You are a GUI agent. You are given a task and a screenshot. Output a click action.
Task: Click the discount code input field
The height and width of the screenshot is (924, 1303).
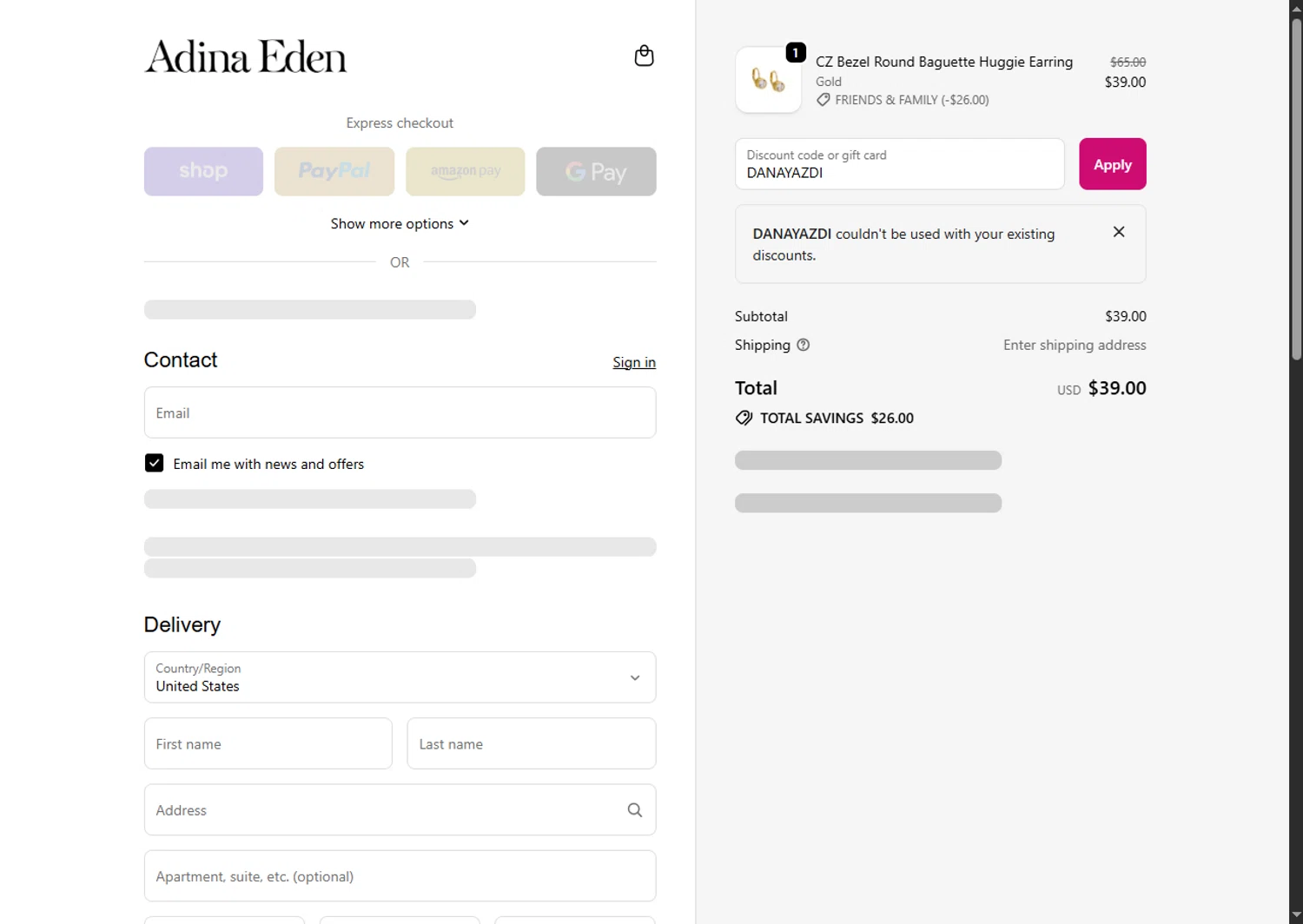point(900,164)
